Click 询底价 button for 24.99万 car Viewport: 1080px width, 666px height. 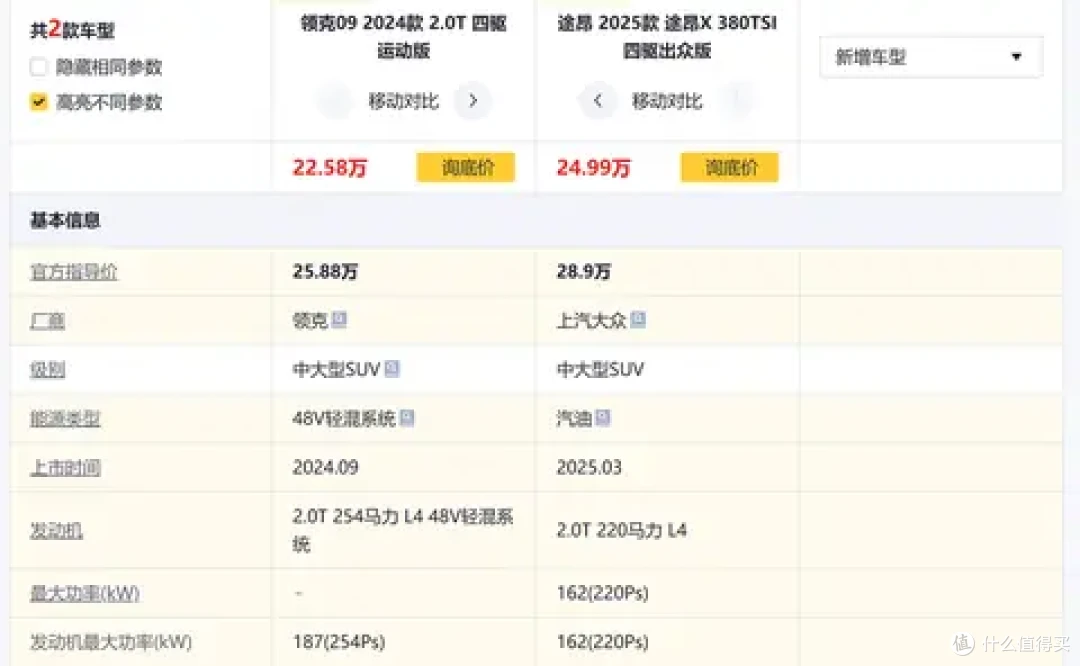[729, 167]
